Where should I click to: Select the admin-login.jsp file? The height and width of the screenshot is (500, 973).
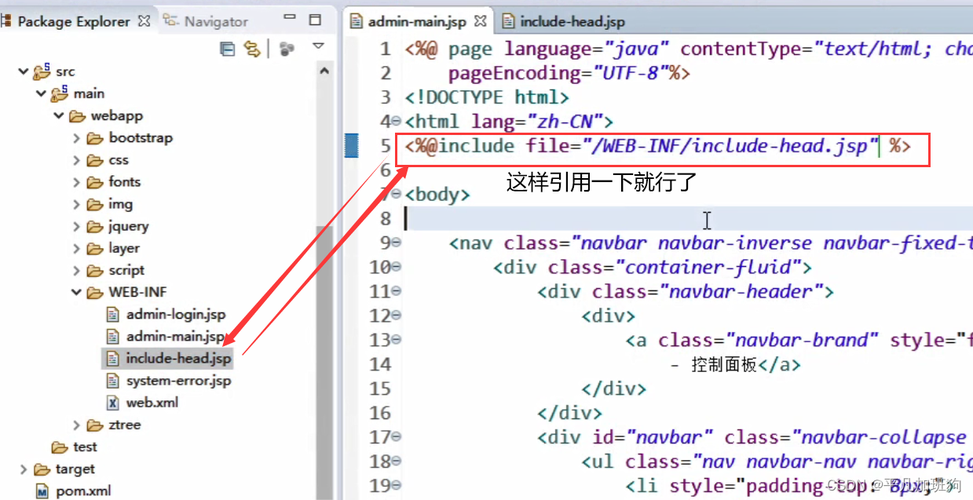click(175, 314)
